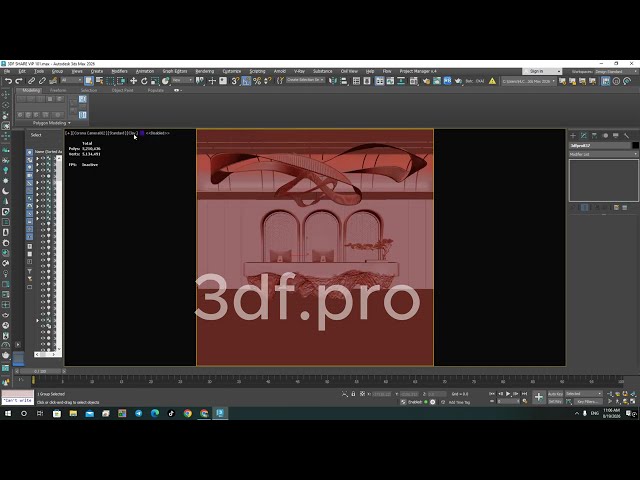The height and width of the screenshot is (480, 640).
Task: Open File Explorer from the taskbar
Action: [73, 413]
